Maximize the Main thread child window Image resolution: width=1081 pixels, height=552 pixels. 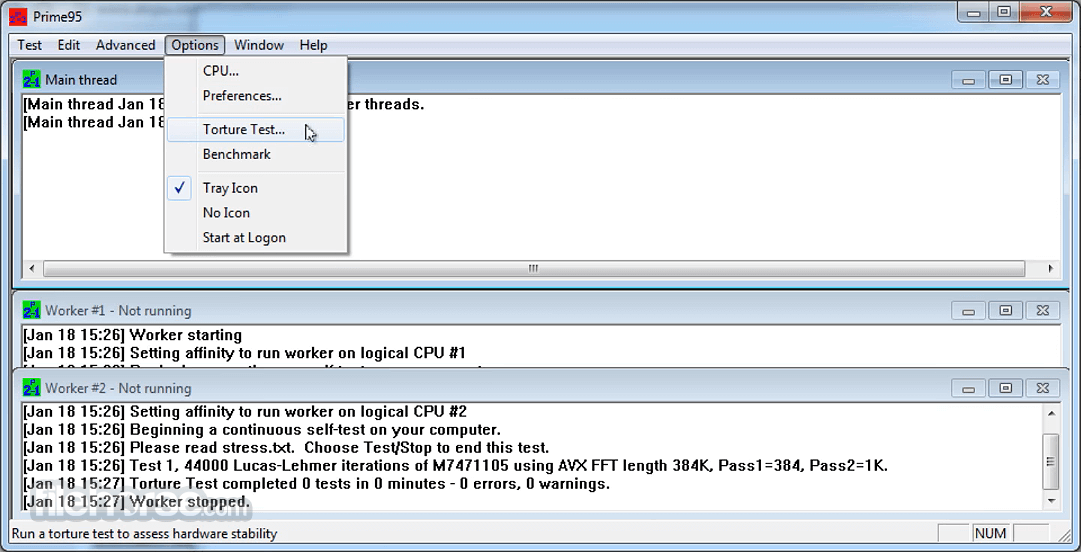tap(1005, 80)
